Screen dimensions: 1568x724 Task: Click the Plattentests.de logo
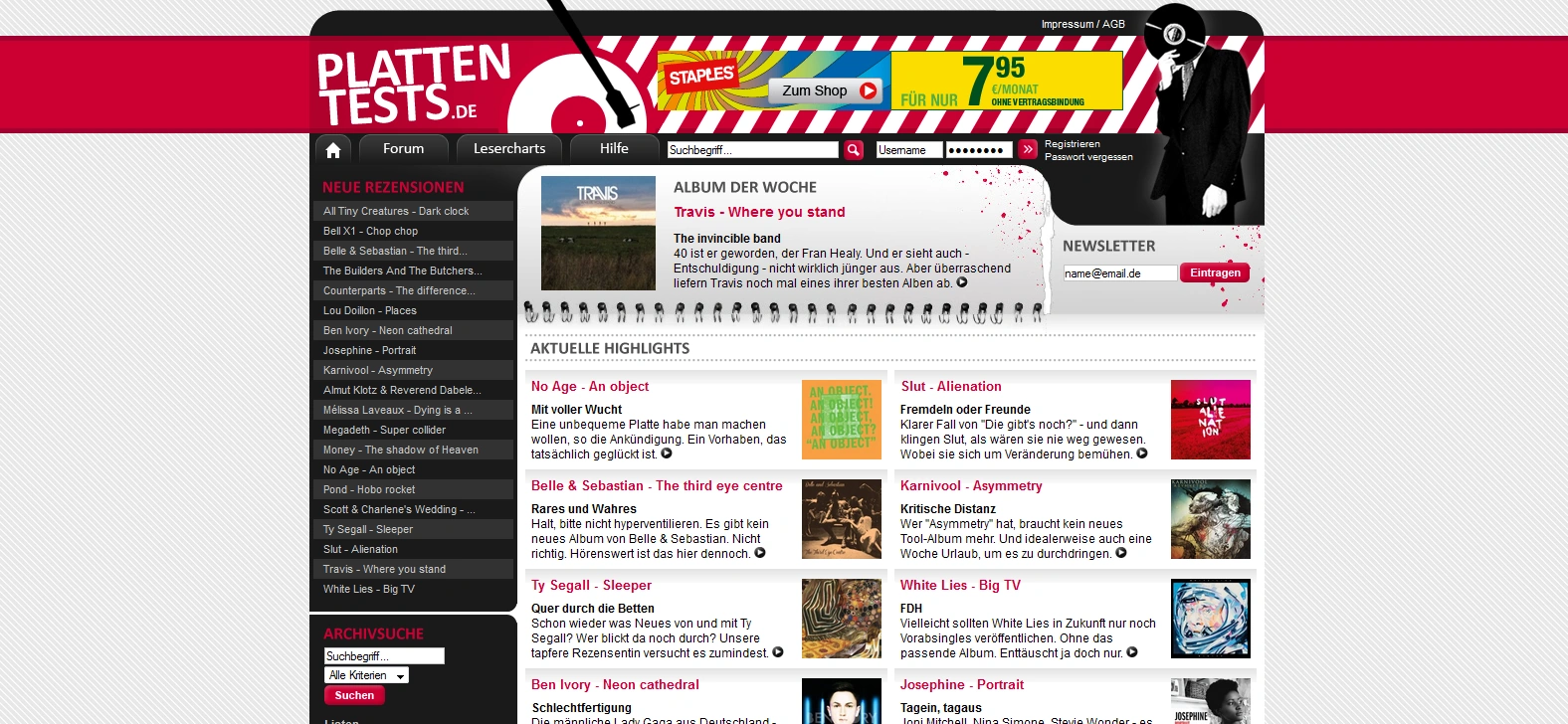click(413, 85)
